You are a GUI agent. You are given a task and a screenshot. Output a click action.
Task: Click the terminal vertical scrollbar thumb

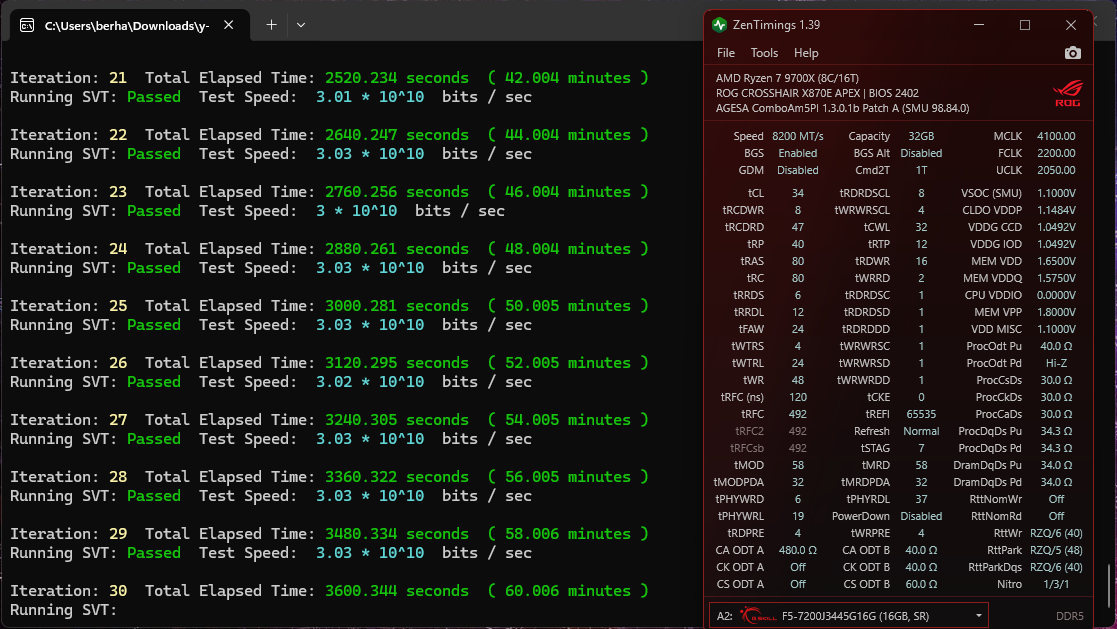(x=1109, y=587)
